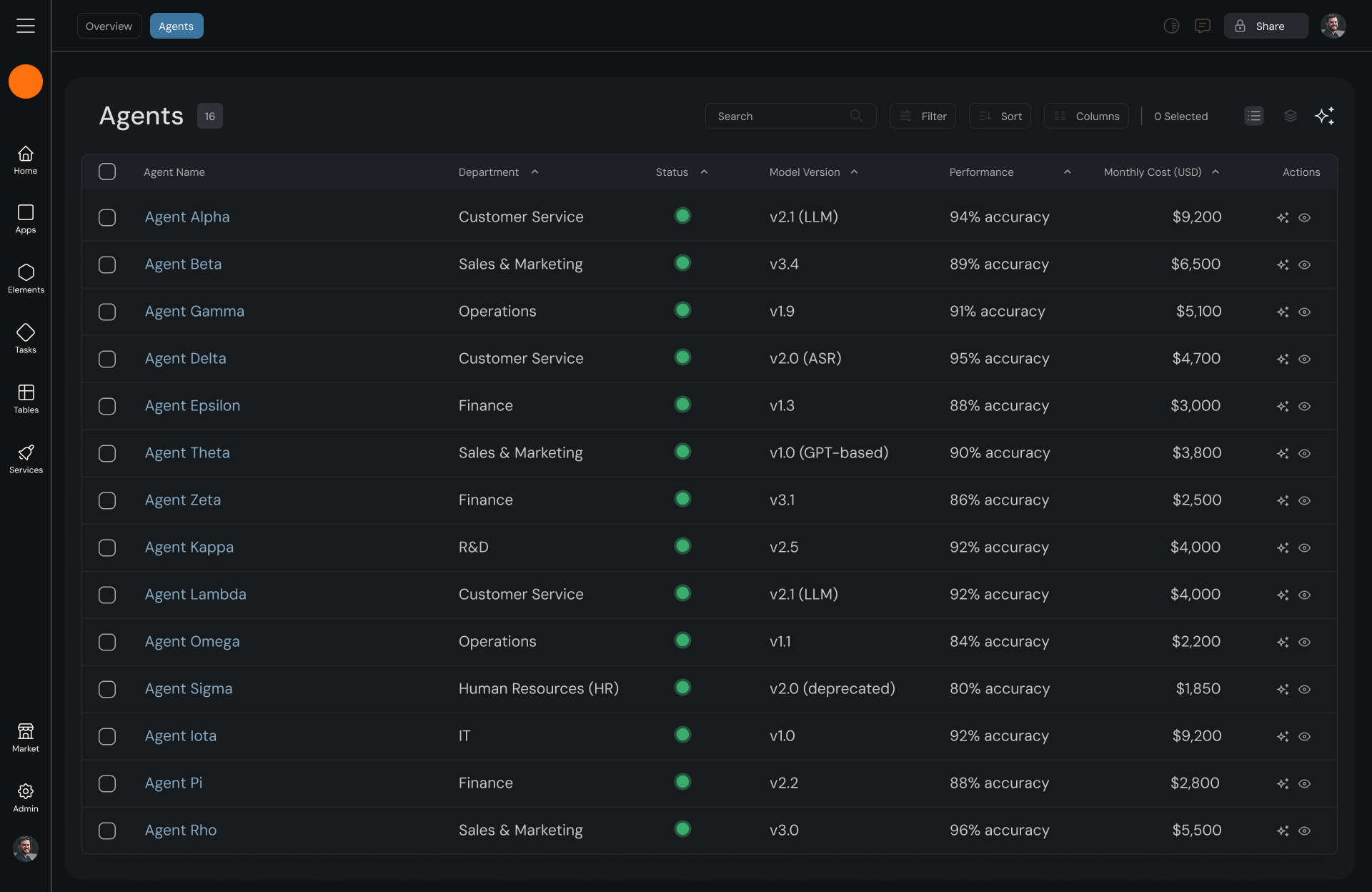Switch to the Overview tab
Screen dimensions: 1372x892
point(109,26)
